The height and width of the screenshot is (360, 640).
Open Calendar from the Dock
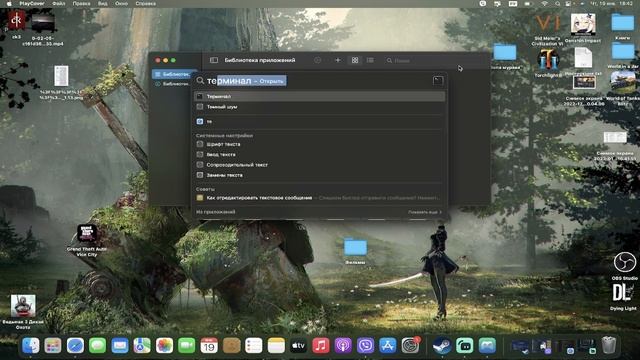209,346
